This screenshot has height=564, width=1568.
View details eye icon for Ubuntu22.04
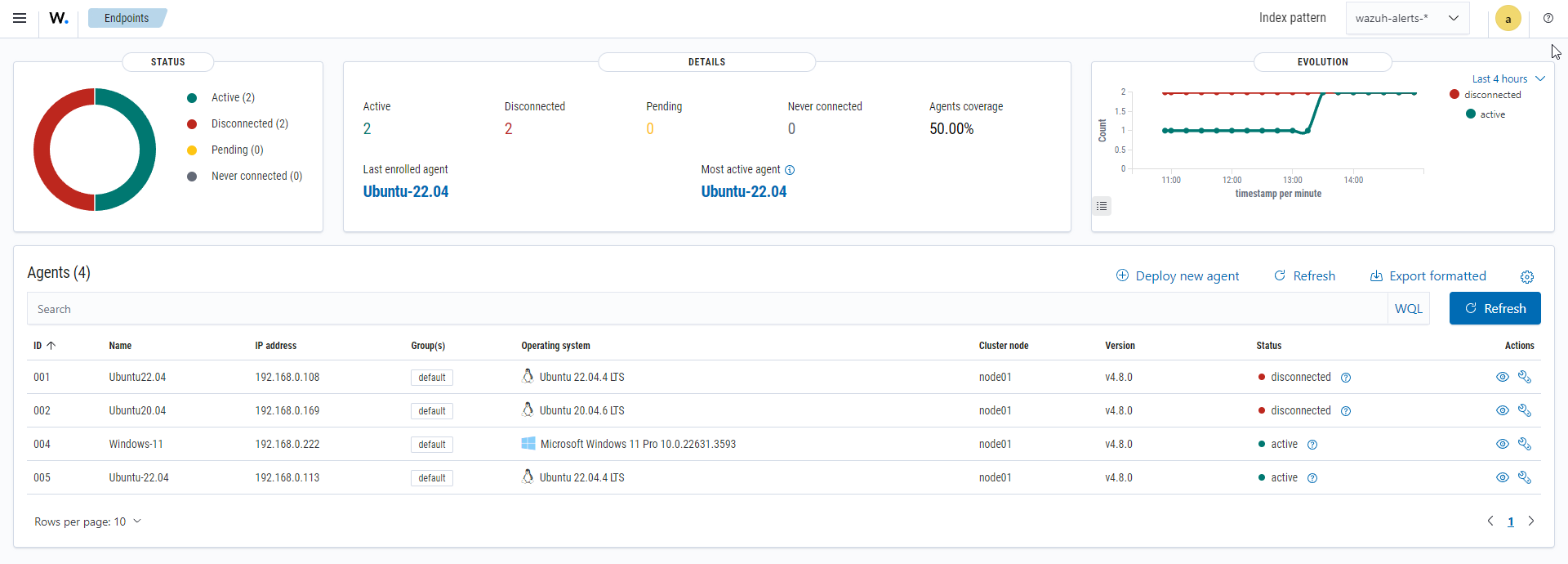[x=1502, y=377]
